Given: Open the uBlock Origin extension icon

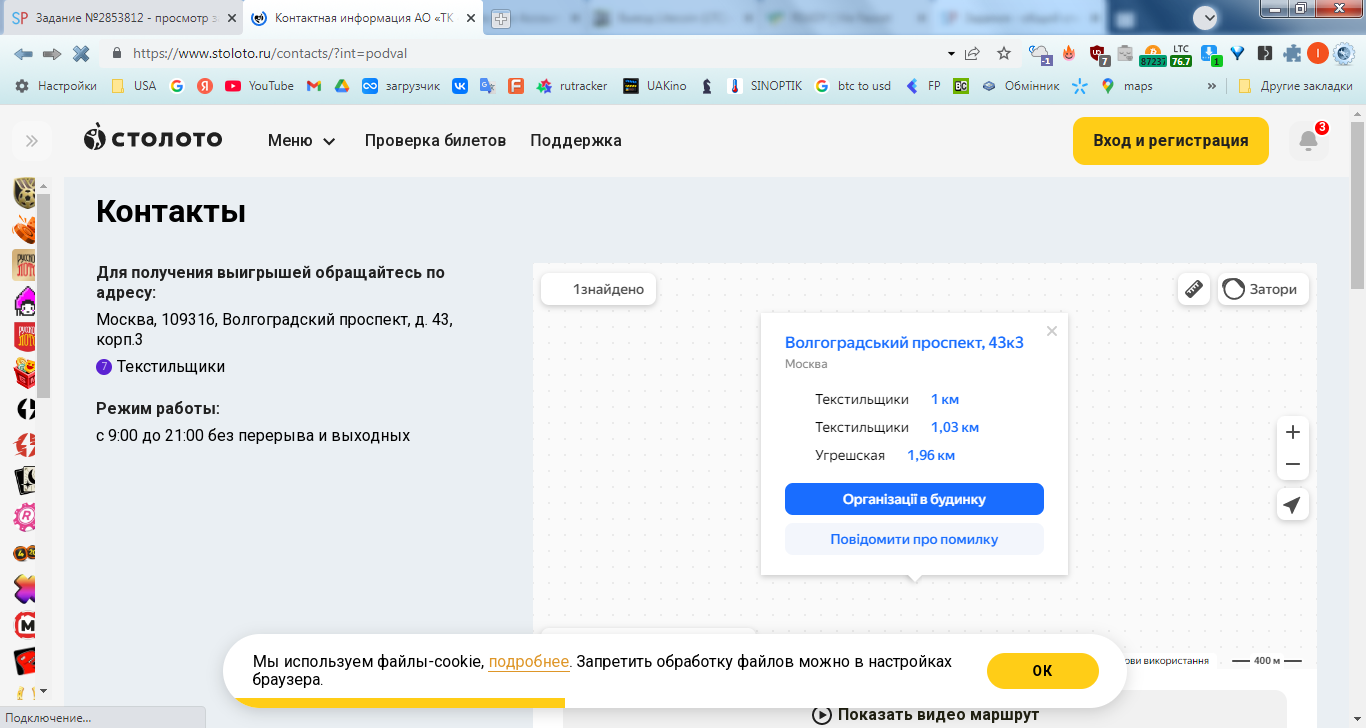Looking at the screenshot, I should point(1098,54).
